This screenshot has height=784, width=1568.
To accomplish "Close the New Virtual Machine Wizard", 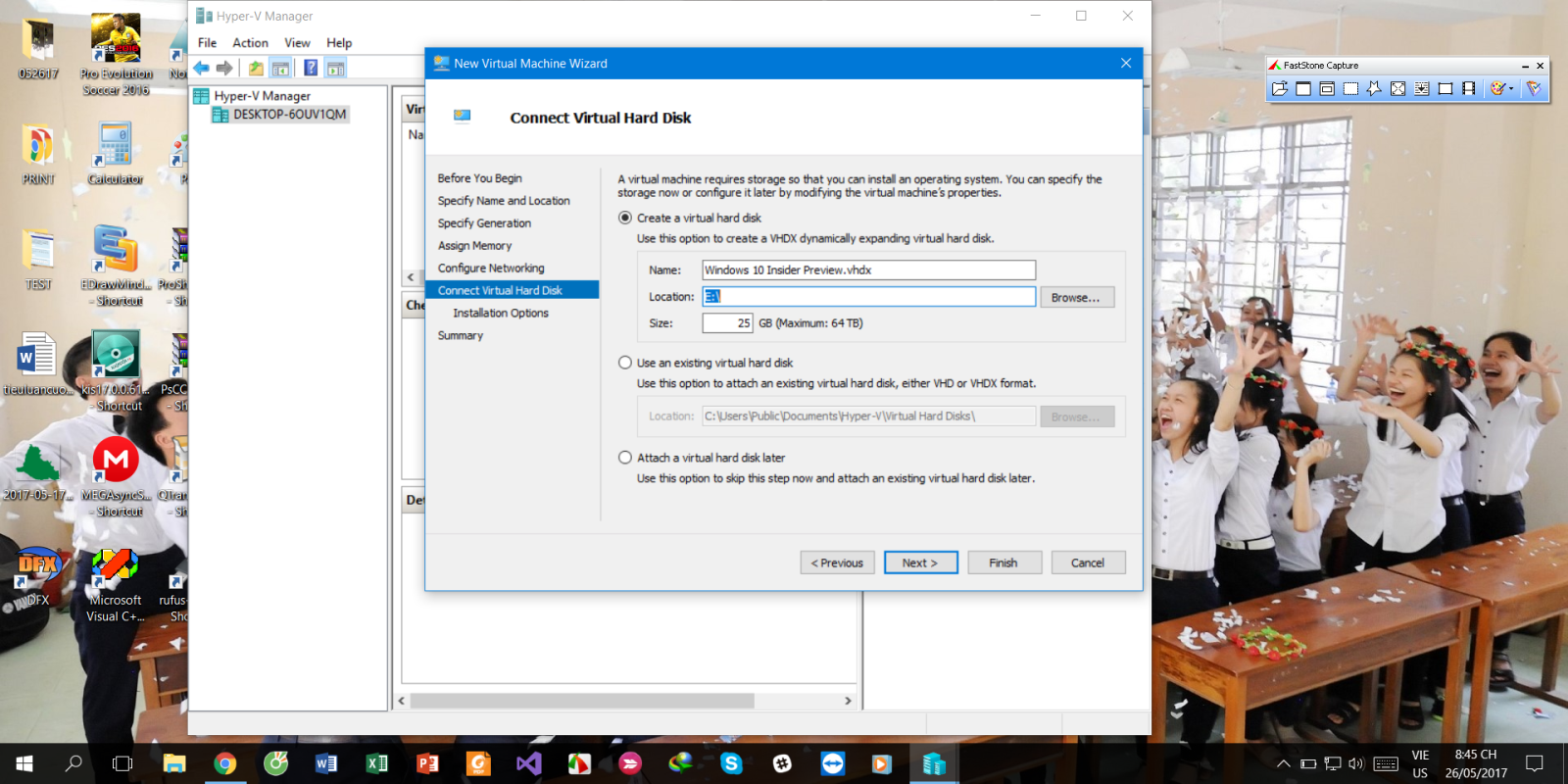I will coord(1126,63).
